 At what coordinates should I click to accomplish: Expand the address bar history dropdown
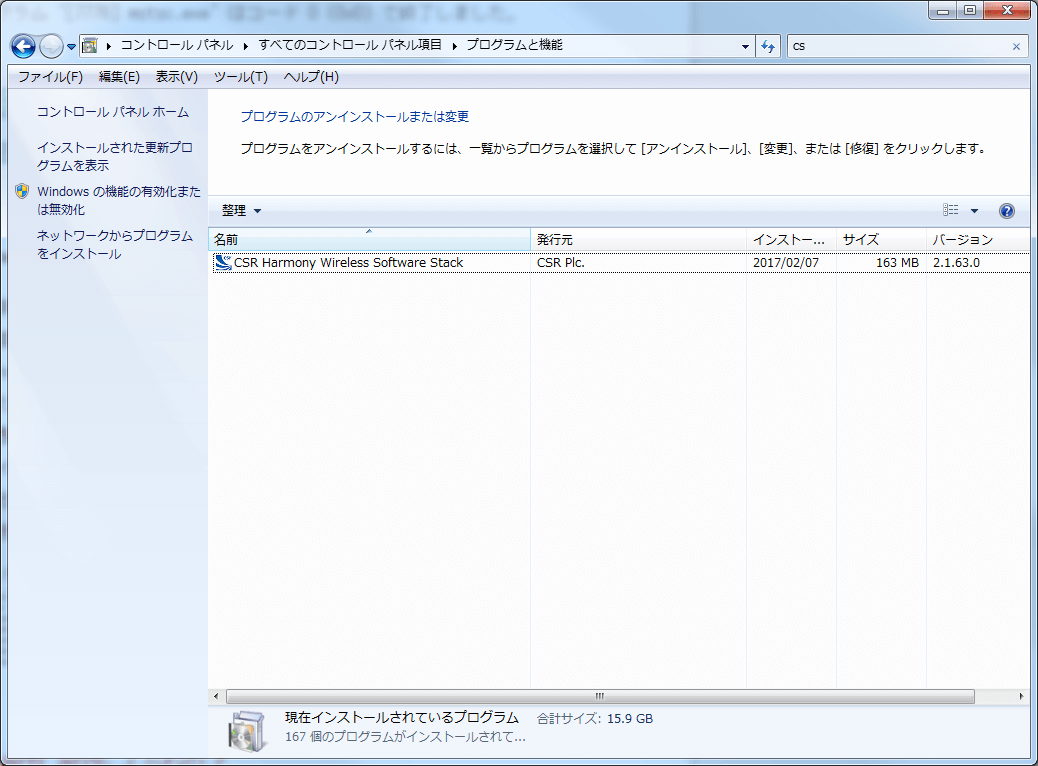[746, 46]
